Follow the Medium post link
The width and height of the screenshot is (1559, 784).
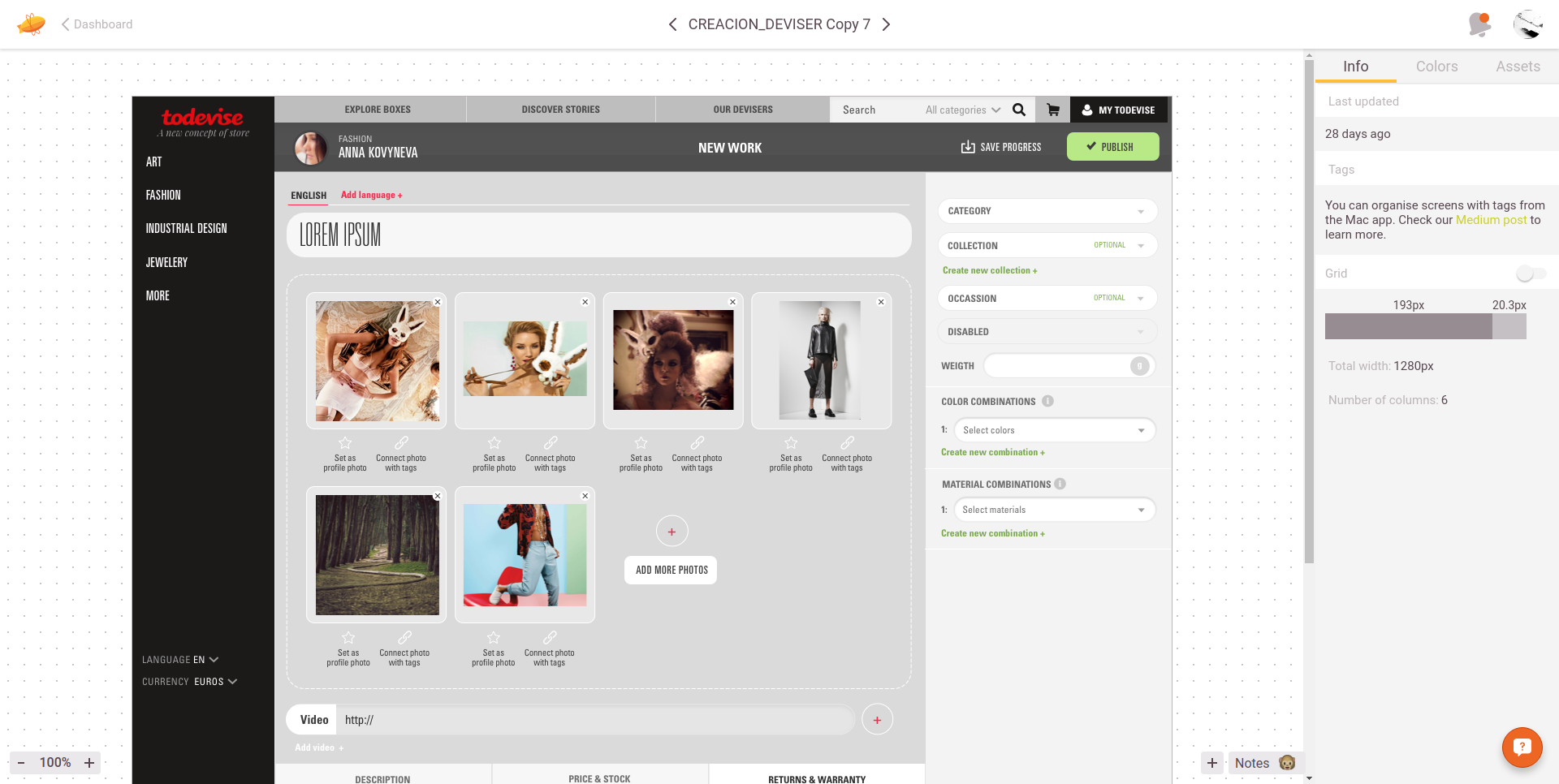pyautogui.click(x=1491, y=220)
